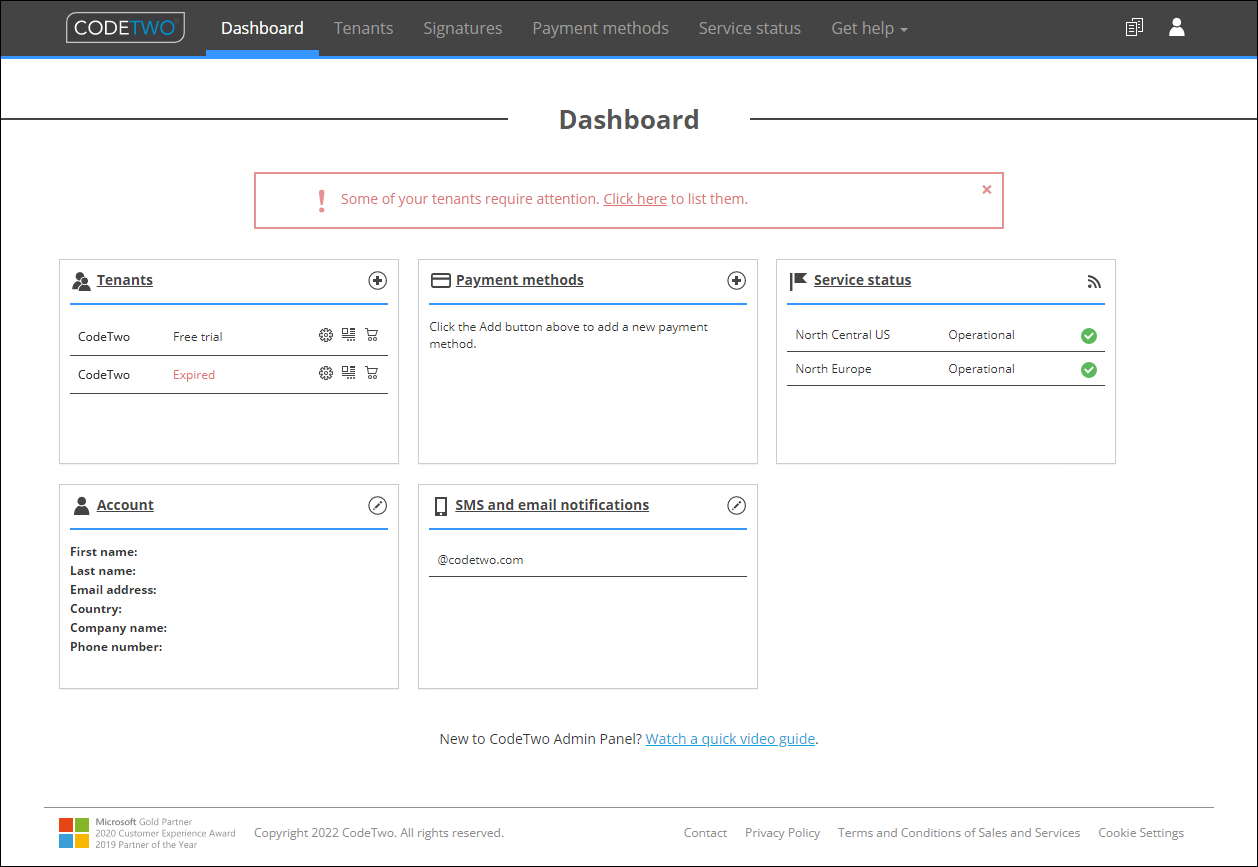Screen dimensions: 1258x867
Task: Open the Service status card heading link
Action: [x=863, y=280]
